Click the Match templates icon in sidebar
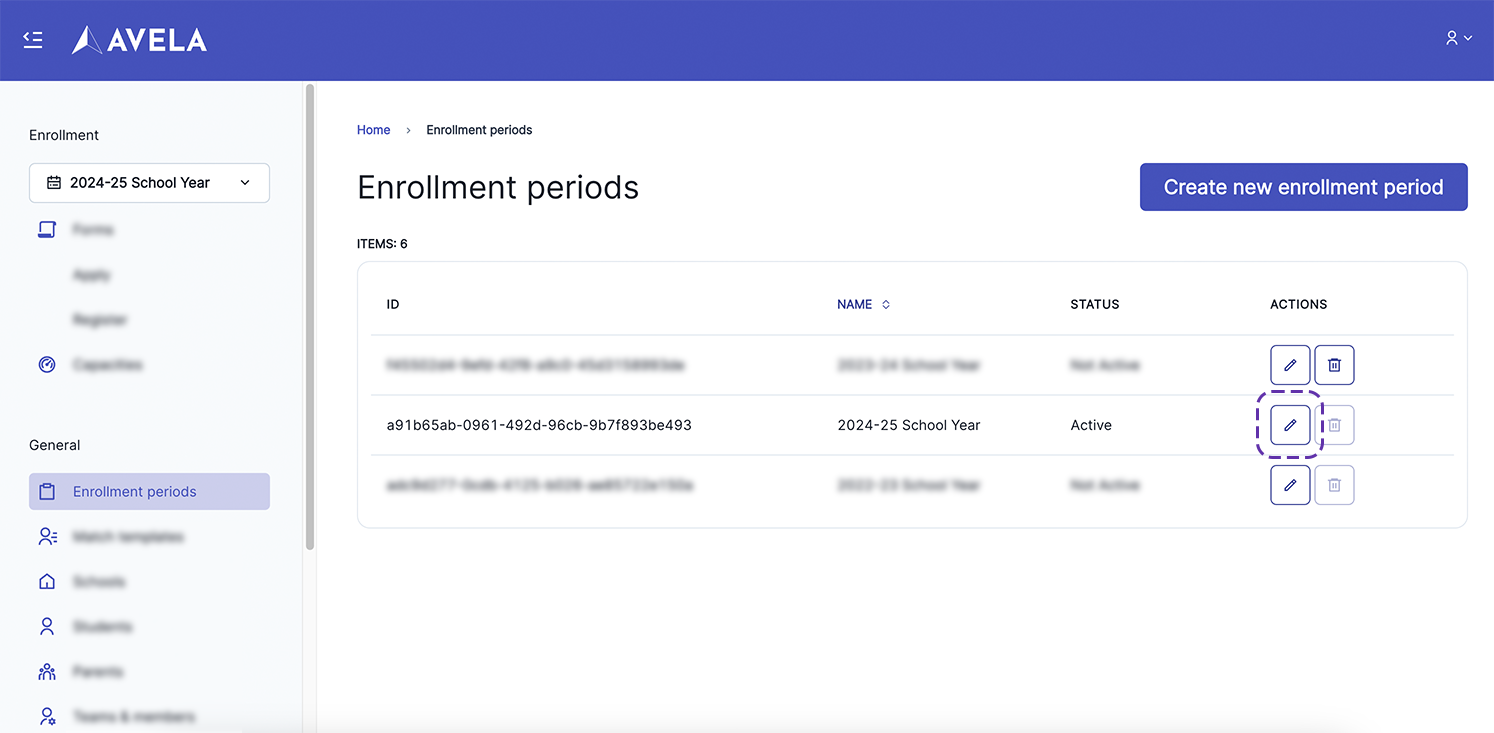 (47, 537)
